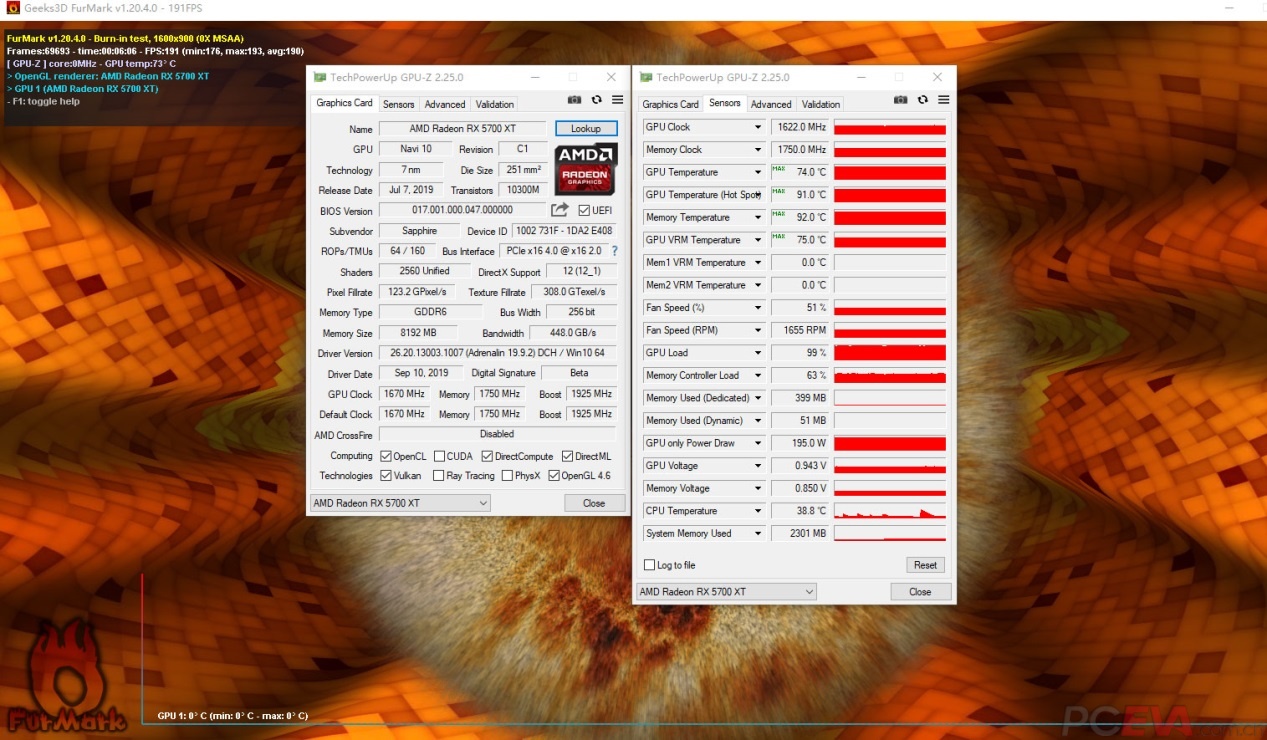Switch to Advanced tab in Graphics Card window
The height and width of the screenshot is (740, 1267).
point(444,104)
